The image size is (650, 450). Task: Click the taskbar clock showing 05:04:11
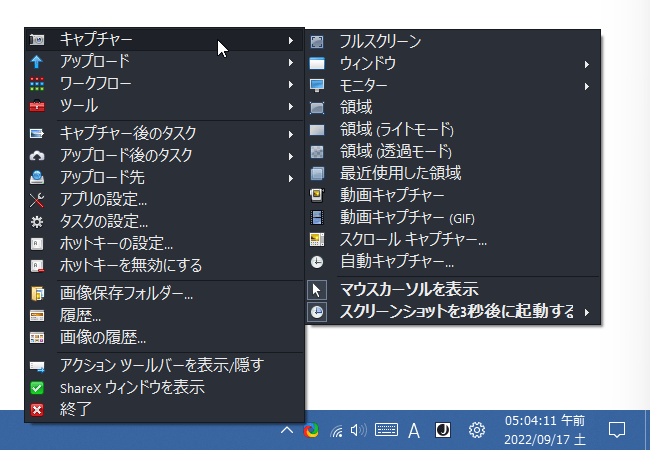tap(545, 430)
